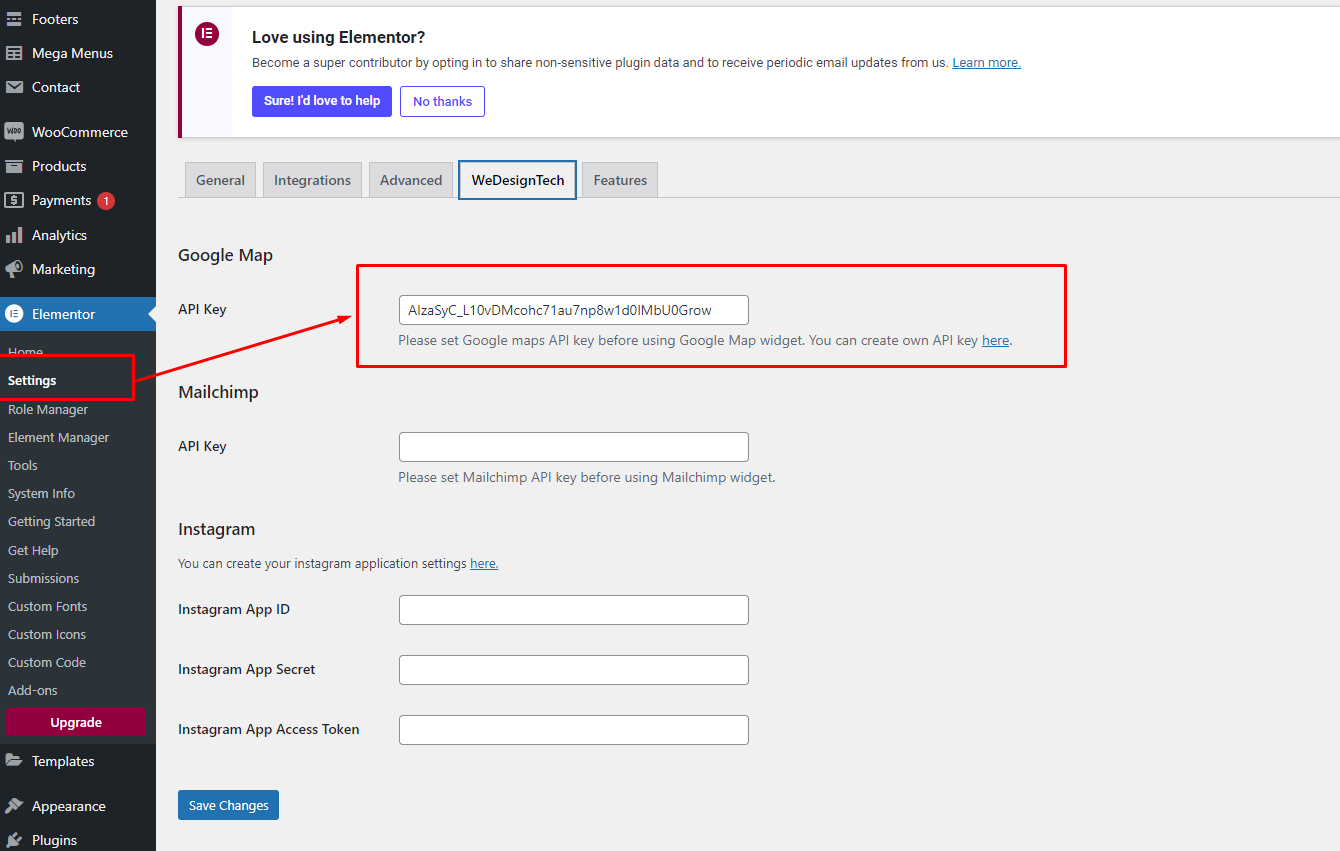1340x851 pixels.
Task: Click the Products box icon
Action: coord(14,166)
